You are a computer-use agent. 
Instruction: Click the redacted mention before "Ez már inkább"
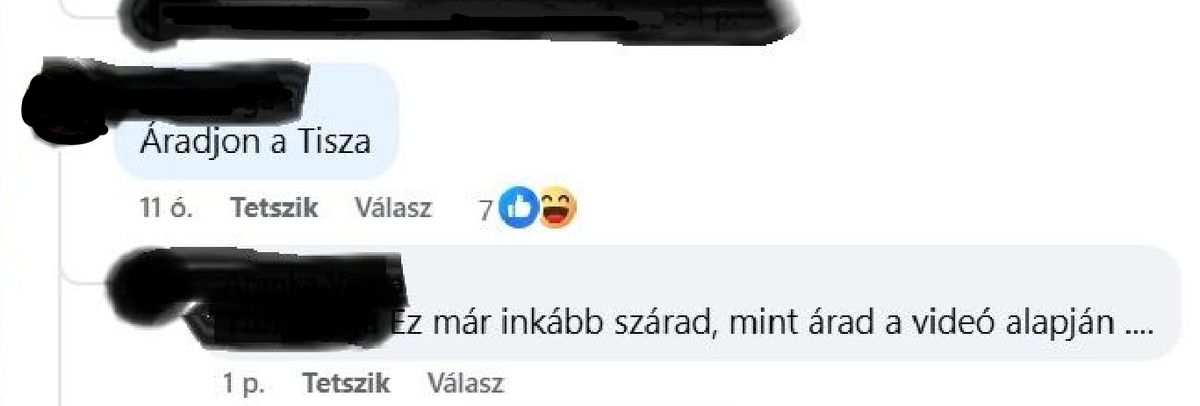point(300,325)
